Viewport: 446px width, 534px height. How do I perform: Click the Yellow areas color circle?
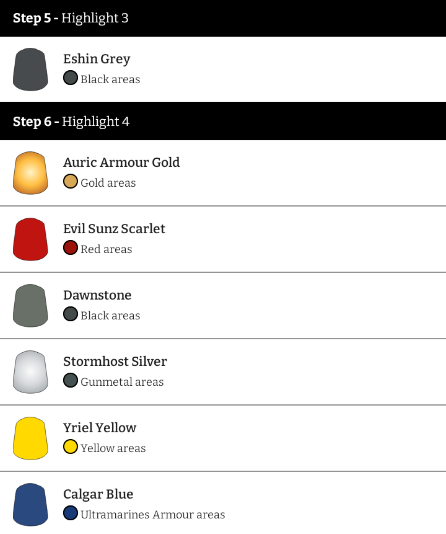click(70, 447)
